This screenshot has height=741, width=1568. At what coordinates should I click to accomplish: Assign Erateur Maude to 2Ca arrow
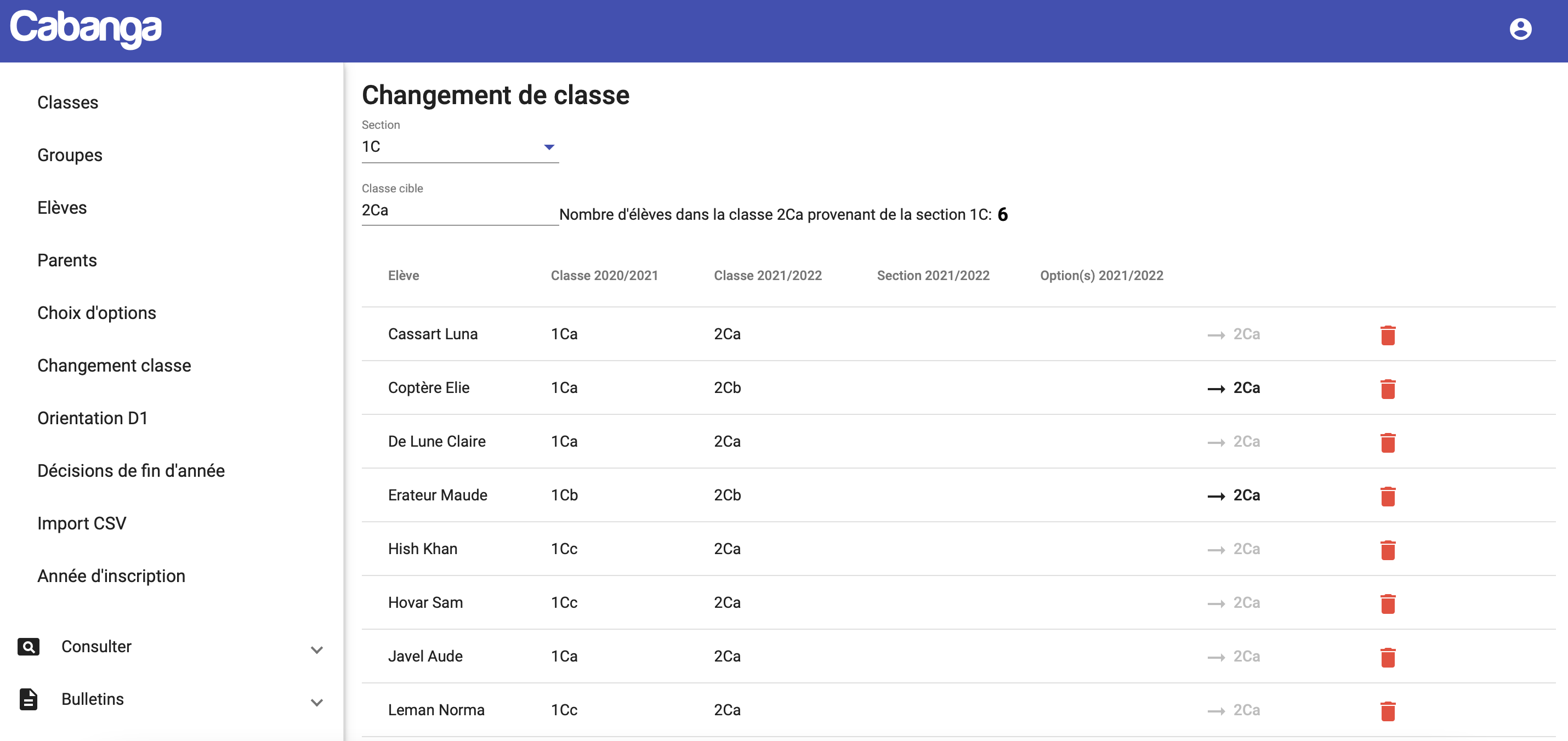pos(1234,495)
